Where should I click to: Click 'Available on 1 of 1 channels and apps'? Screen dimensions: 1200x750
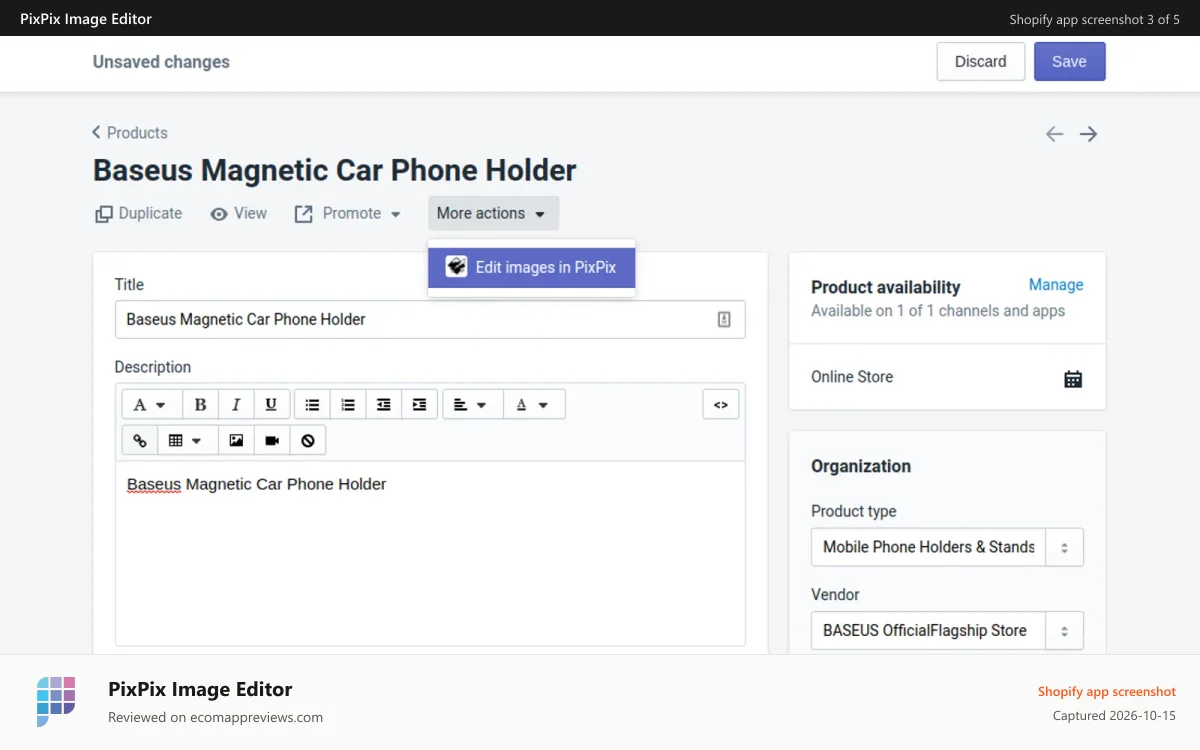click(x=938, y=311)
